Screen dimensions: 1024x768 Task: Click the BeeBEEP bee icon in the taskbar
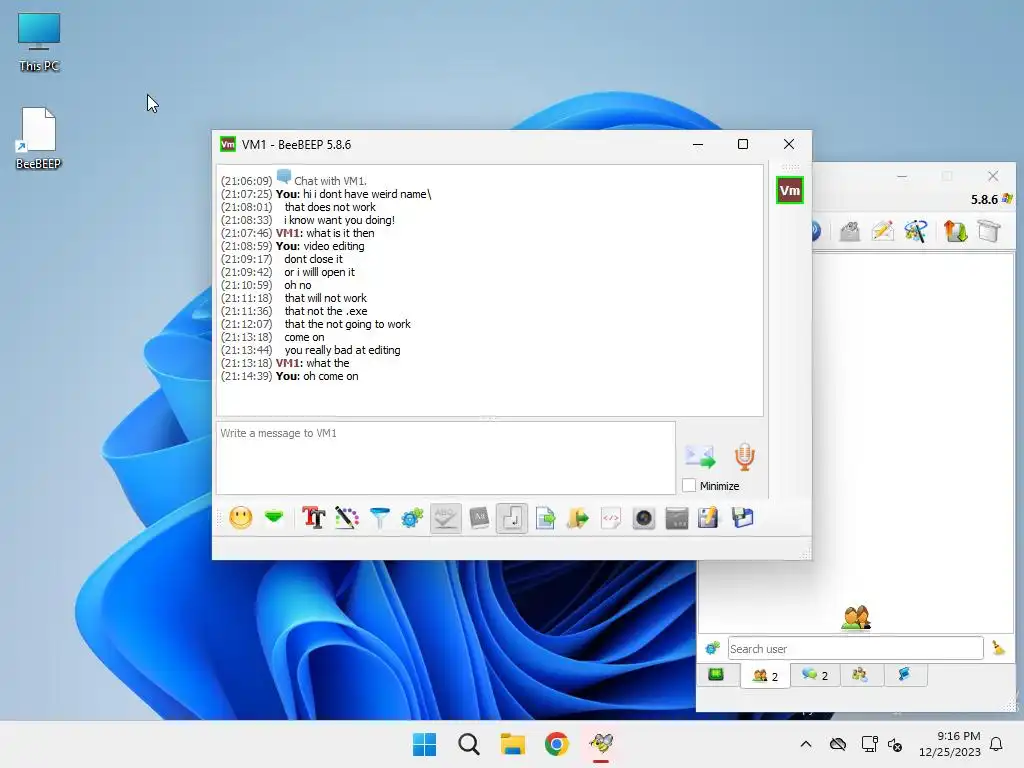[601, 744]
